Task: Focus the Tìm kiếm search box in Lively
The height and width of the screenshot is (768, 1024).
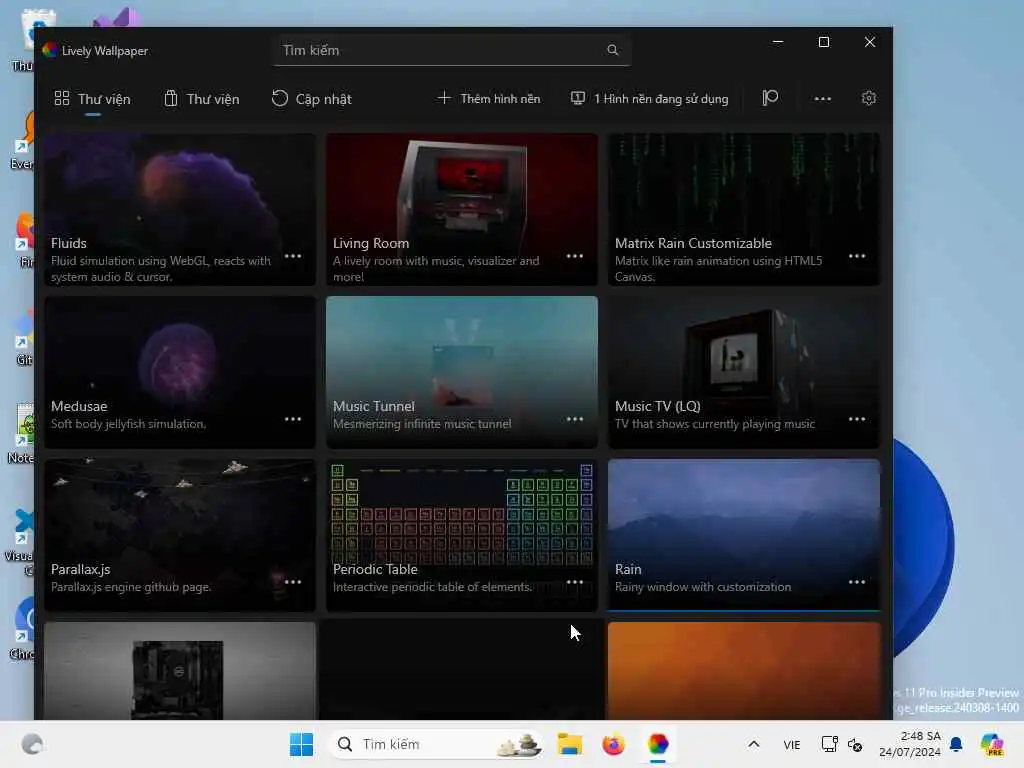Action: click(x=452, y=50)
